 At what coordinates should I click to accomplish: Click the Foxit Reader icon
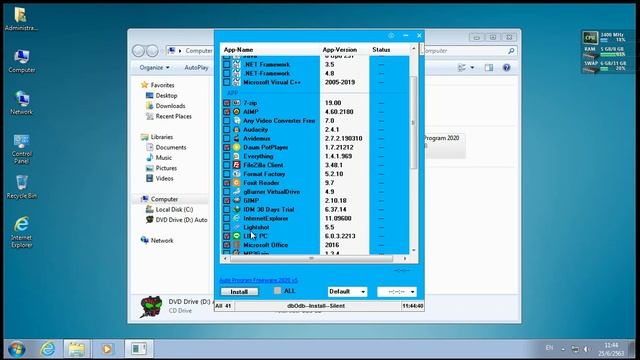tap(236, 183)
